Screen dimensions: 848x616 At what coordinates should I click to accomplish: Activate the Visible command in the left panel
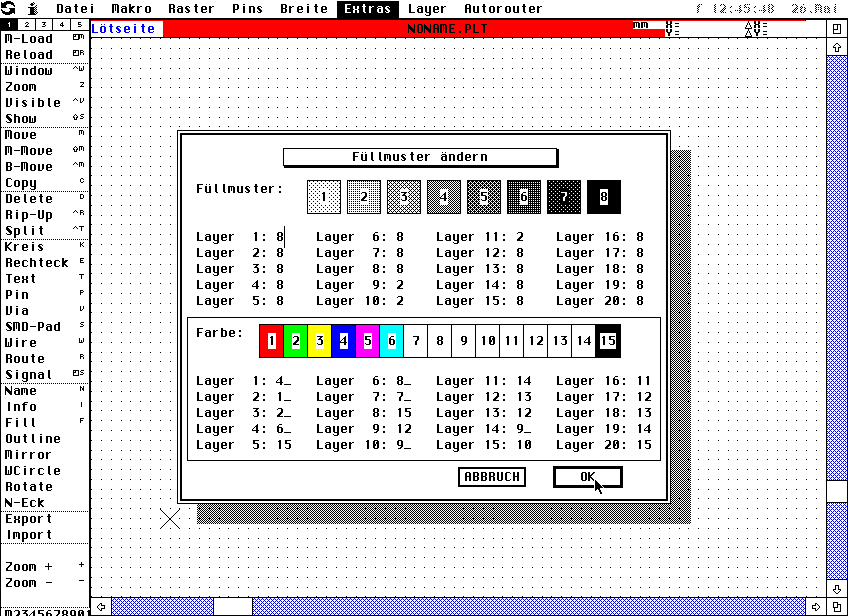point(33,103)
